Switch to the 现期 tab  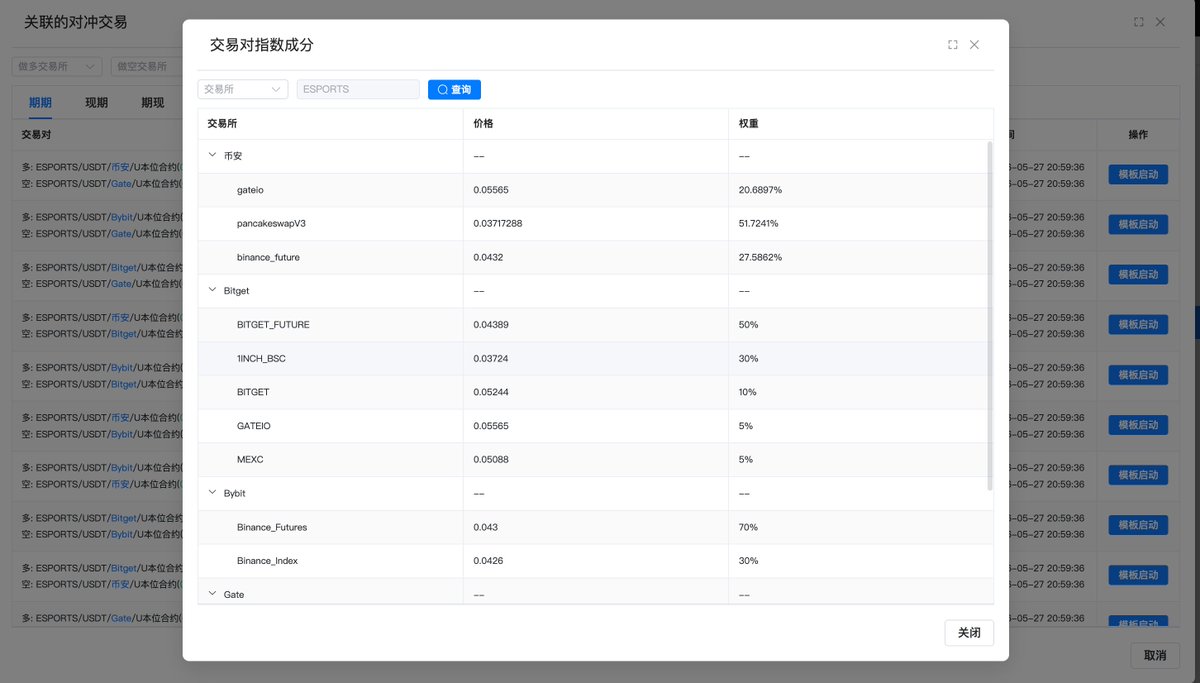(96, 103)
